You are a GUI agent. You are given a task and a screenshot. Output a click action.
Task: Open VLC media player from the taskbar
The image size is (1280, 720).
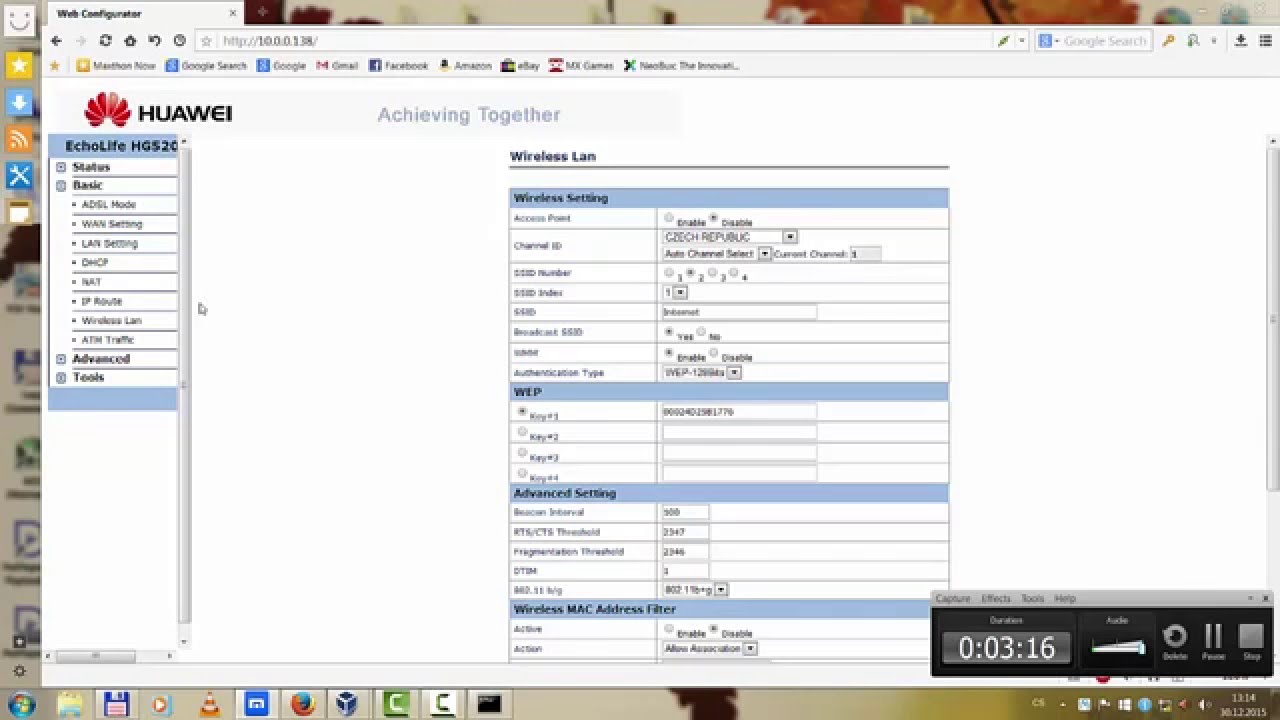(210, 704)
